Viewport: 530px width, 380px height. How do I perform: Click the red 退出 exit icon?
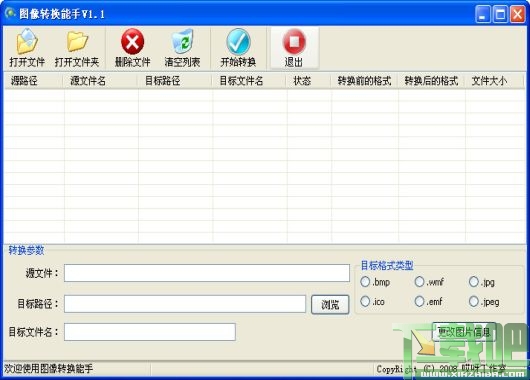point(294,42)
